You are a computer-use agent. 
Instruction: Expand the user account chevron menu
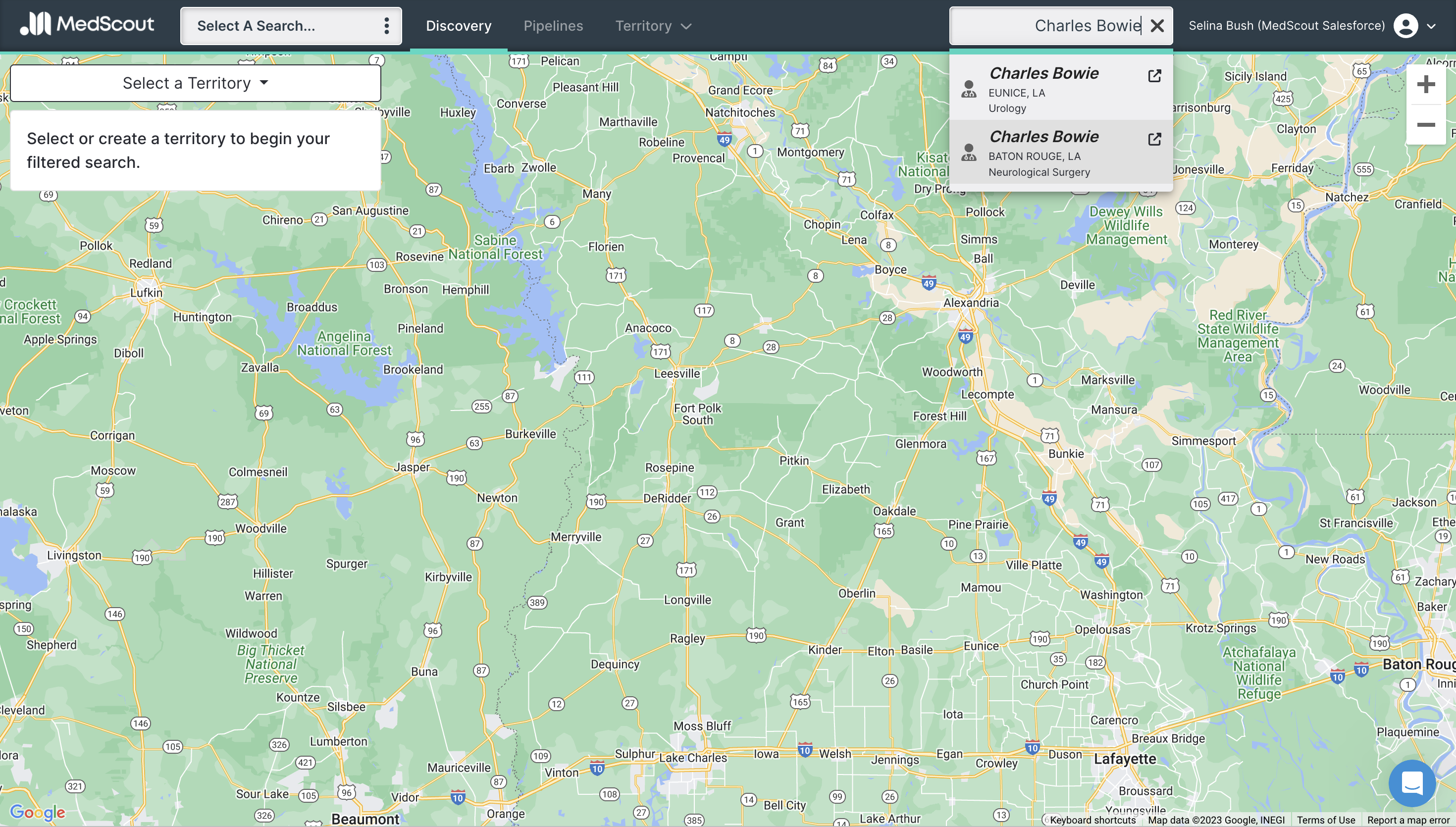pyautogui.click(x=1431, y=26)
